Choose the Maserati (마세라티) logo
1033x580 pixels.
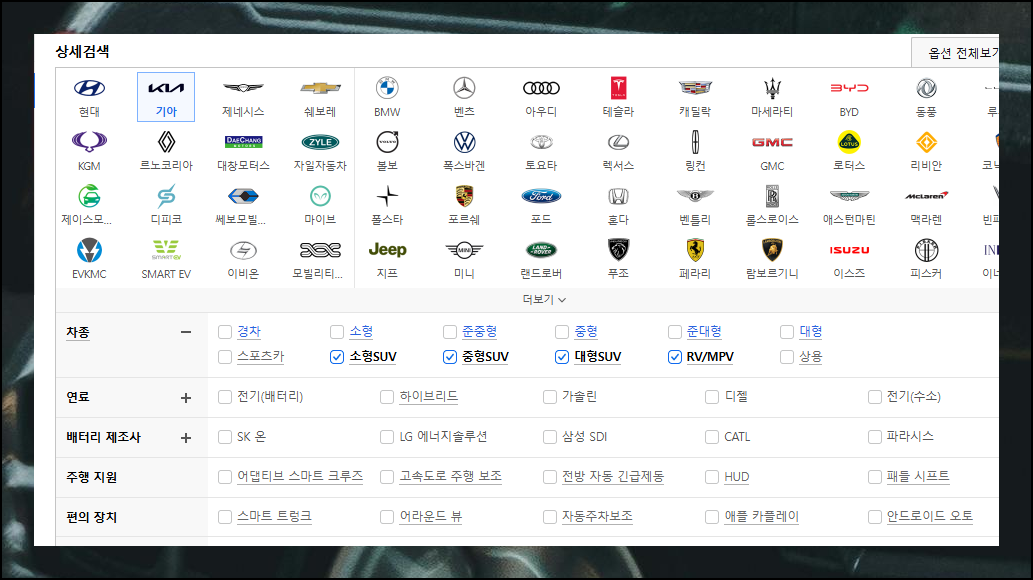772,88
